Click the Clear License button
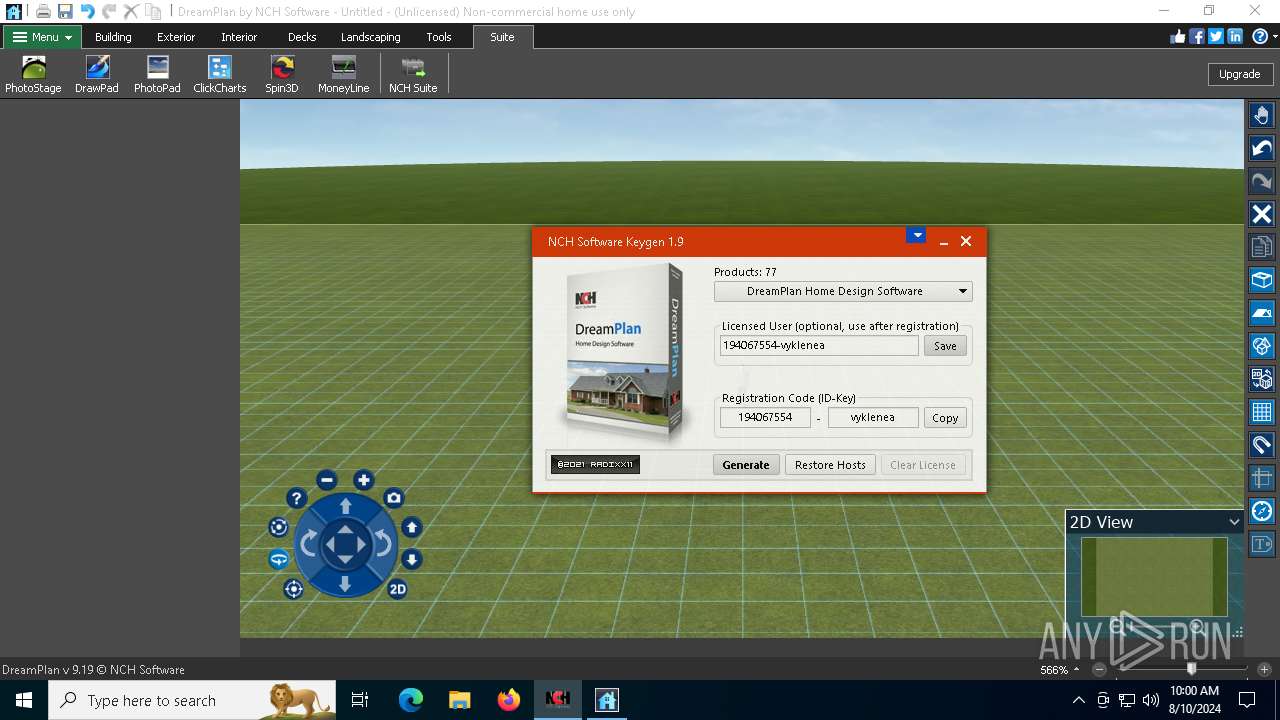The width and height of the screenshot is (1280, 720). 923,465
